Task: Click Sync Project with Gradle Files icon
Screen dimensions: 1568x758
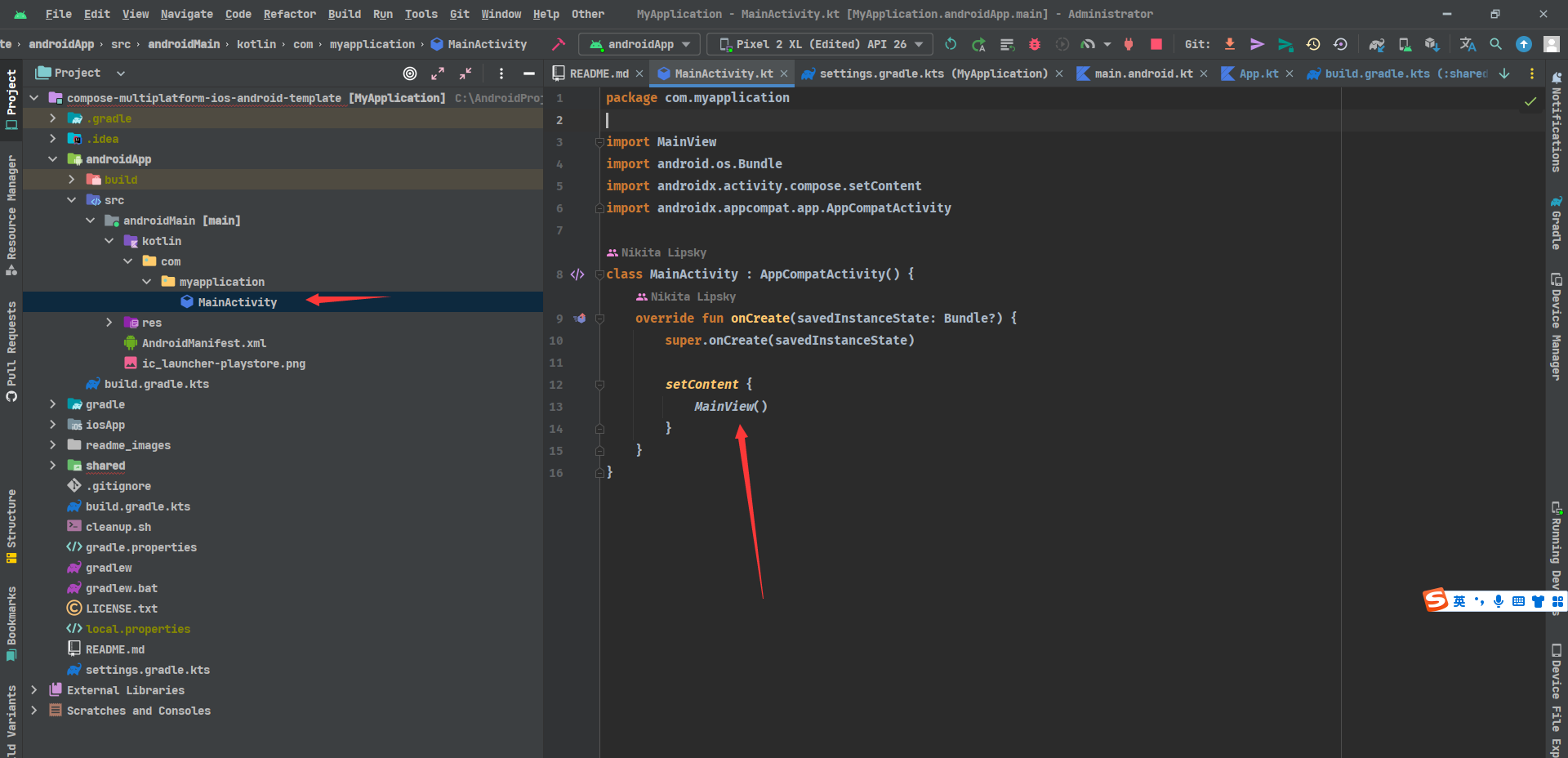Action: 1376,44
